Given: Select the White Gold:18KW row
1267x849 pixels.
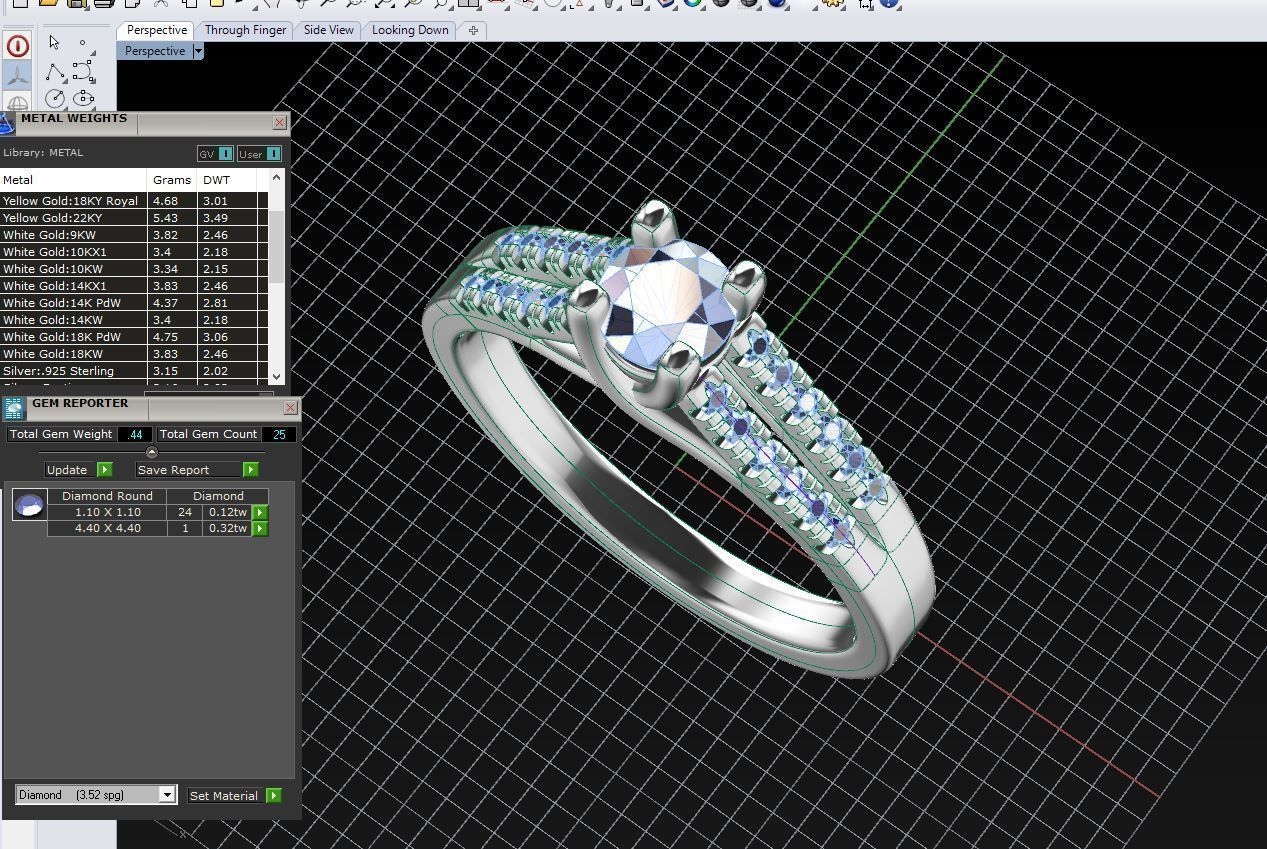Looking at the screenshot, I should coord(134,354).
